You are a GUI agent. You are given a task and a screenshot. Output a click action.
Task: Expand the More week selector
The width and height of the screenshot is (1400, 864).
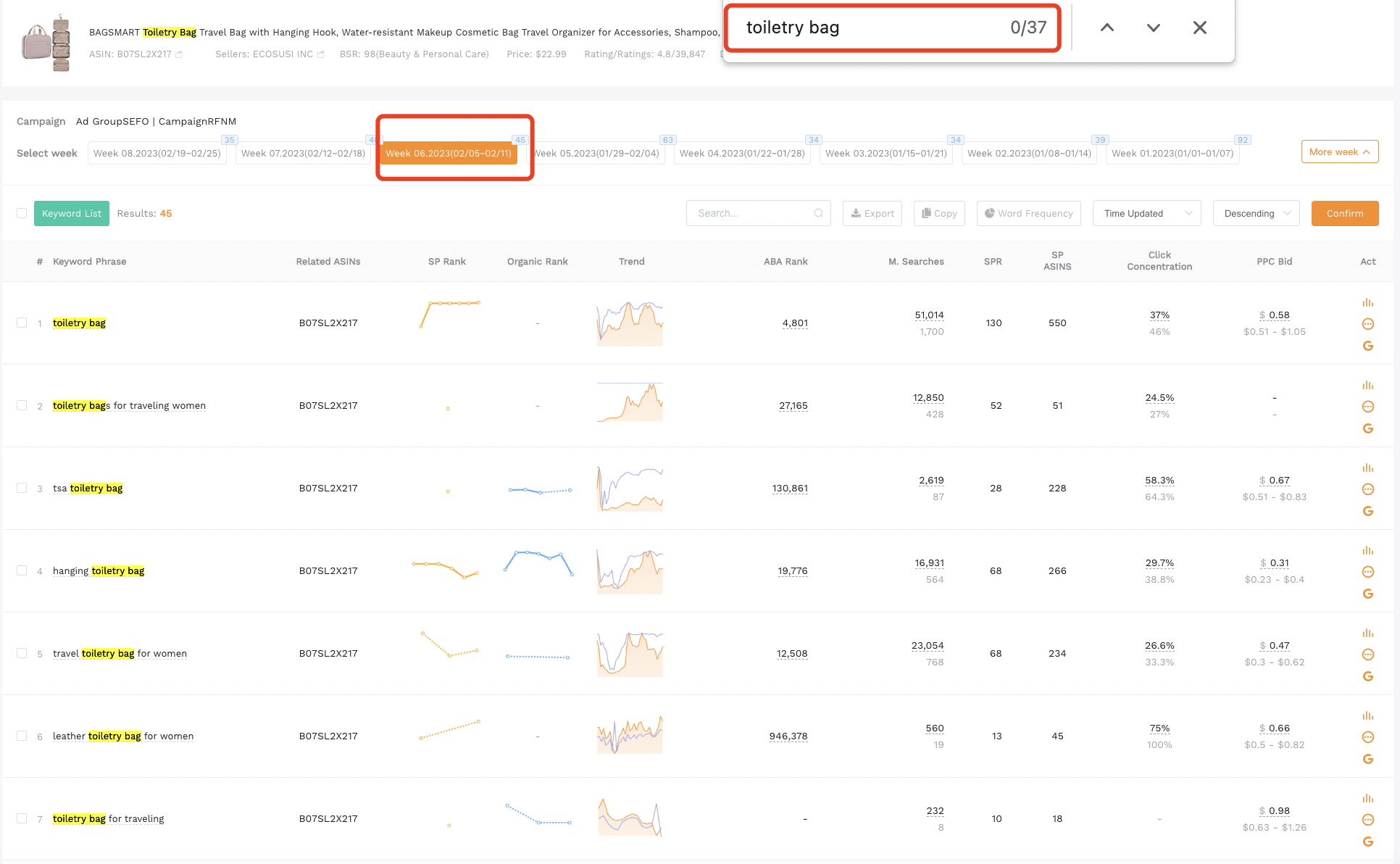click(1340, 151)
